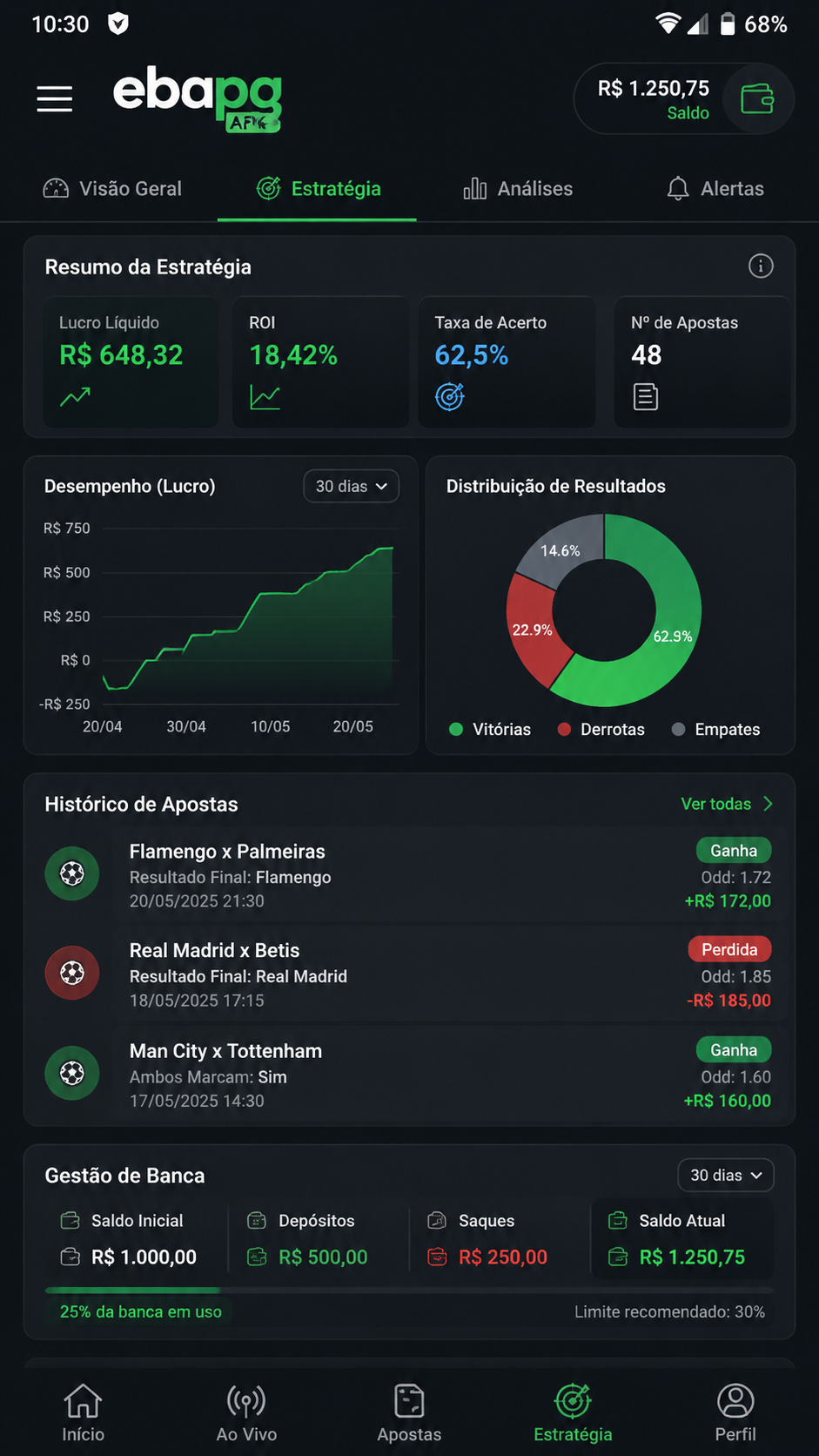Tap the Nº de Apostas document icon
Viewport: 819px width, 1456px height.
tap(646, 397)
